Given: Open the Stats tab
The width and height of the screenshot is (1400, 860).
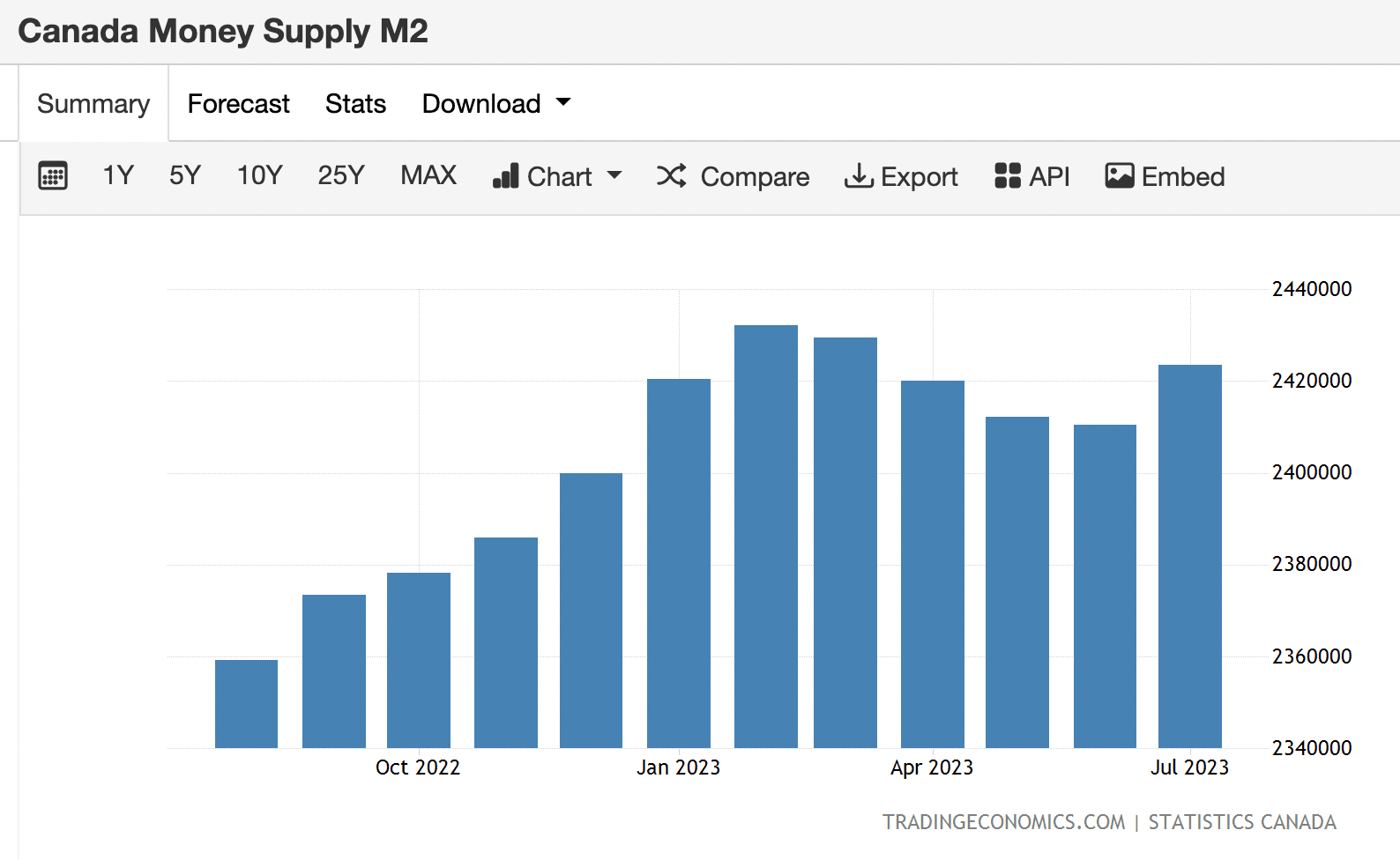Looking at the screenshot, I should (355, 104).
